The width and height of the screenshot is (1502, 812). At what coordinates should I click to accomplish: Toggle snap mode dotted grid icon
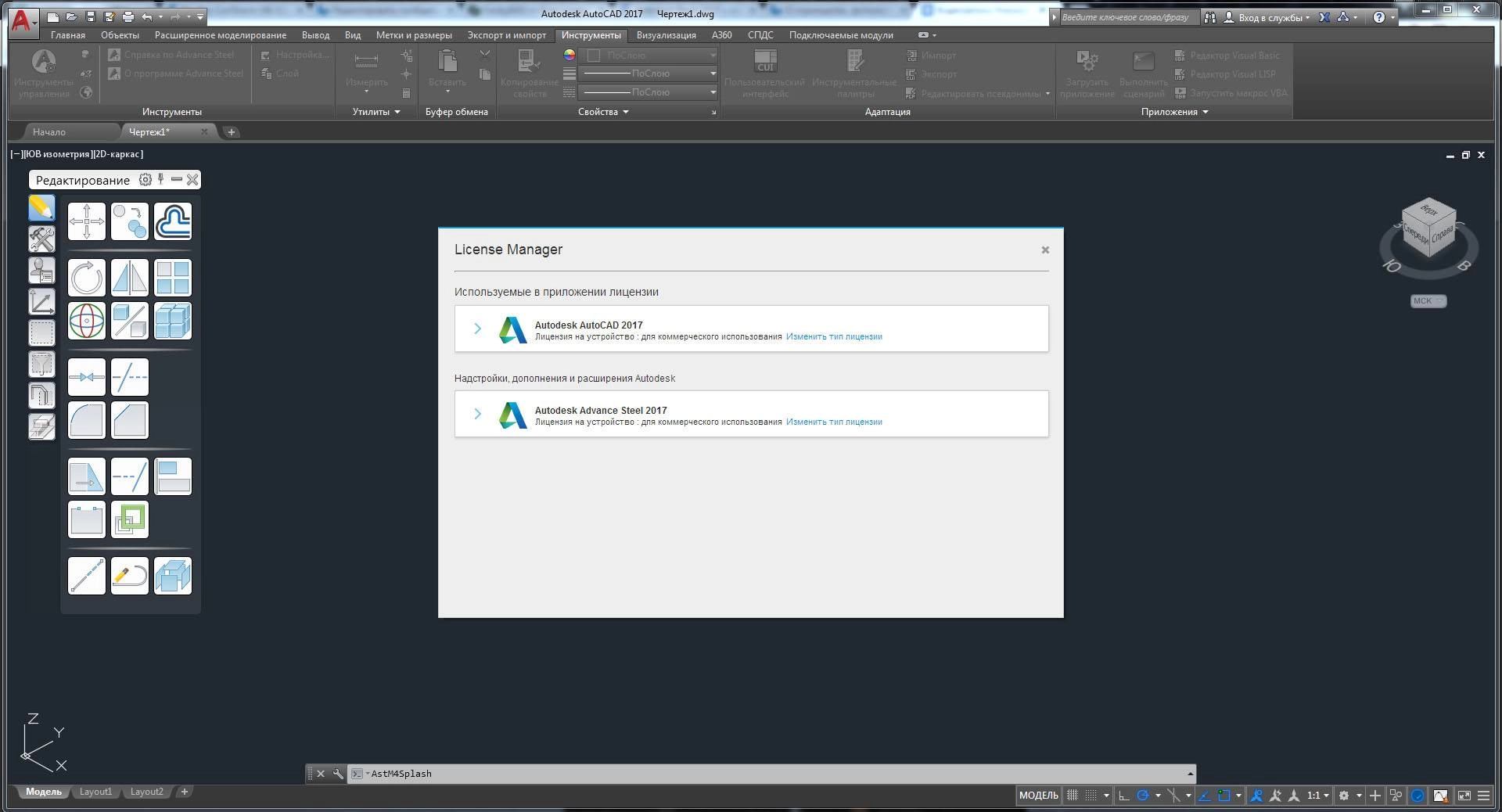pos(1091,796)
